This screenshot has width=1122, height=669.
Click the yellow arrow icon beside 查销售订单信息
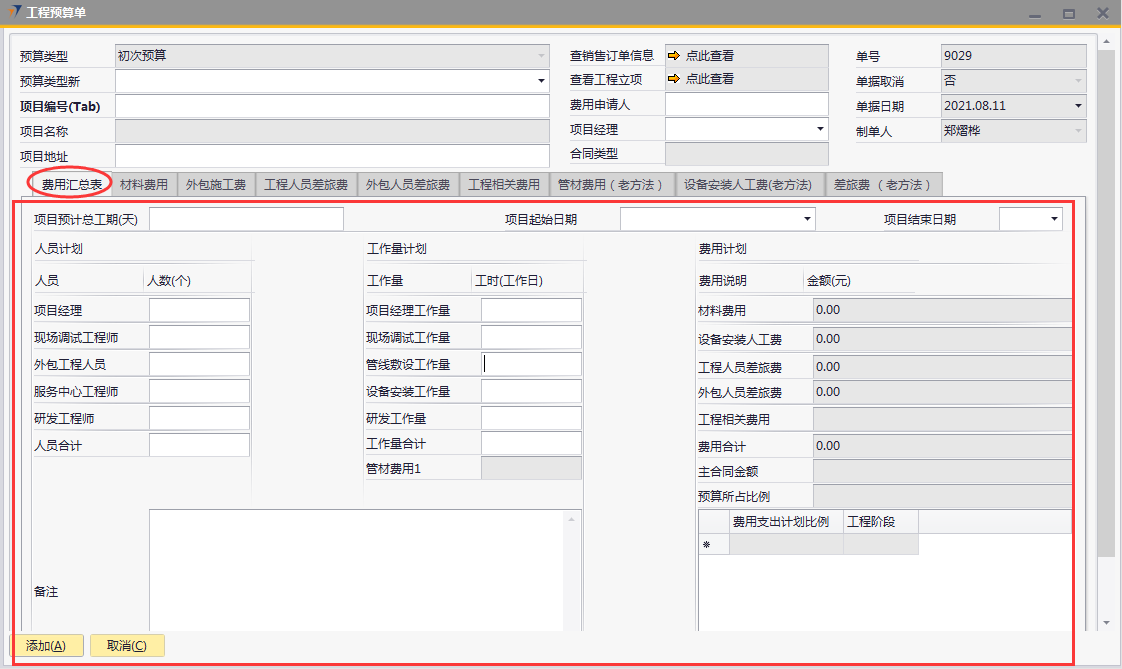tap(674, 56)
